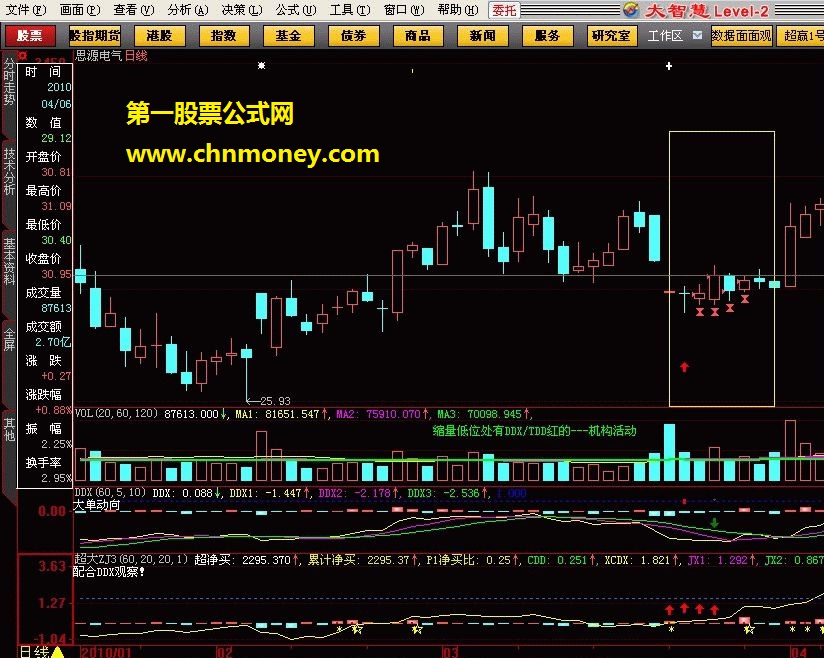Click the VOL(20,60,120) indicator label
824x658 pixels.
117,414
